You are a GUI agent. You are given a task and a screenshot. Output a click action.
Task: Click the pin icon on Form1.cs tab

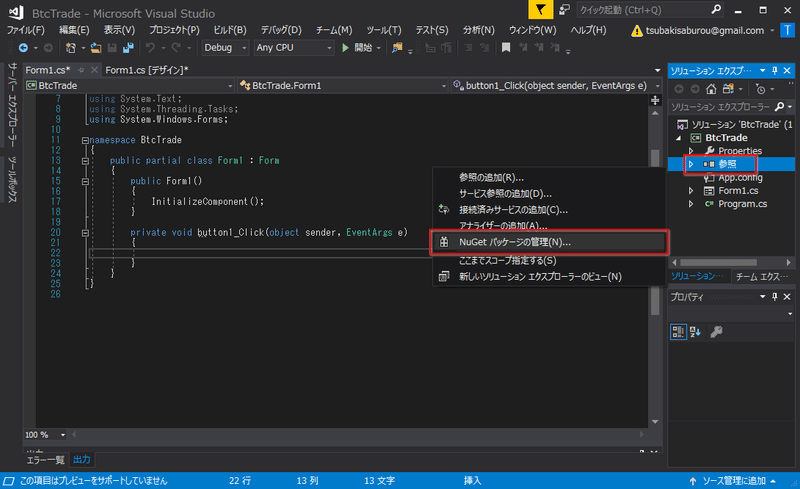coord(81,70)
